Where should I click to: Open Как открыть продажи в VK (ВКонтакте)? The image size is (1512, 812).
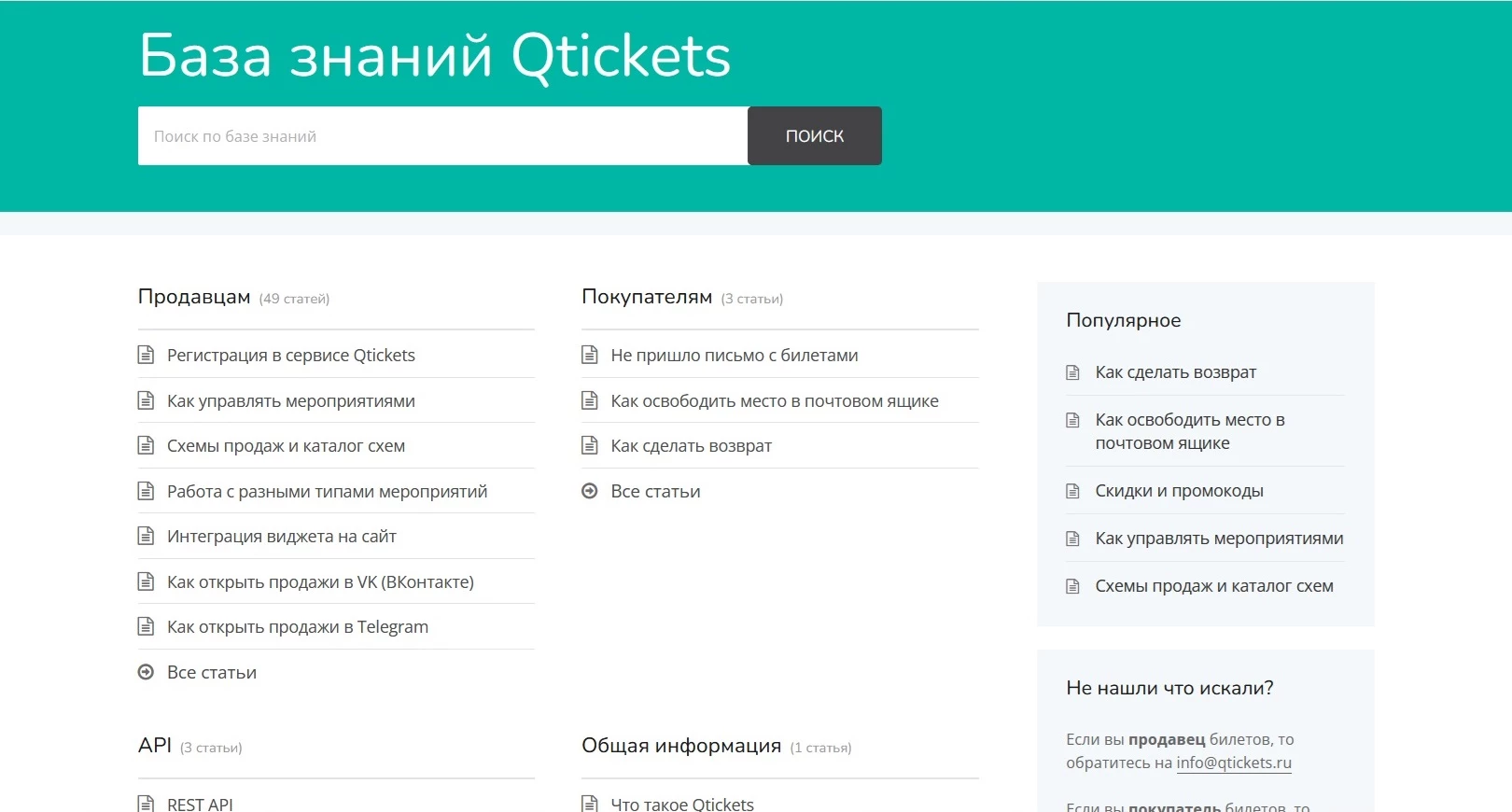320,581
